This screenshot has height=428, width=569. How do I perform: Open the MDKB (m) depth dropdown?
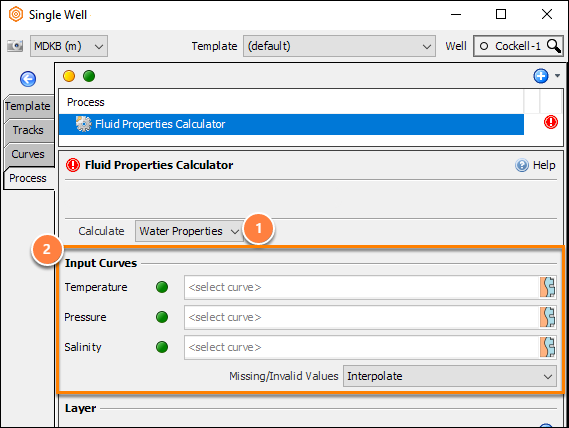(69, 46)
